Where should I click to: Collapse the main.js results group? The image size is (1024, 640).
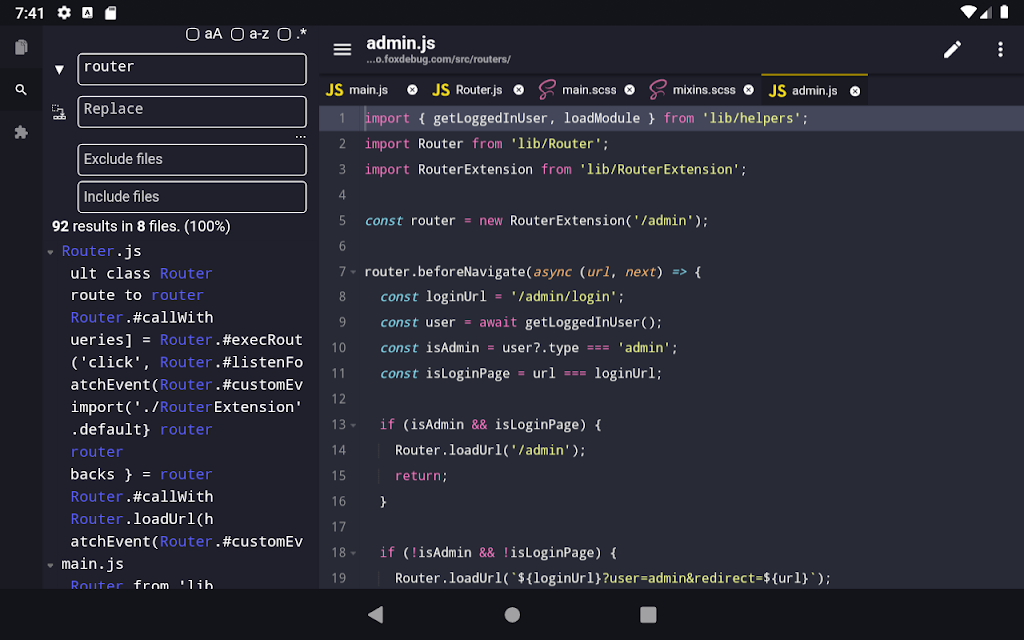tap(49, 563)
